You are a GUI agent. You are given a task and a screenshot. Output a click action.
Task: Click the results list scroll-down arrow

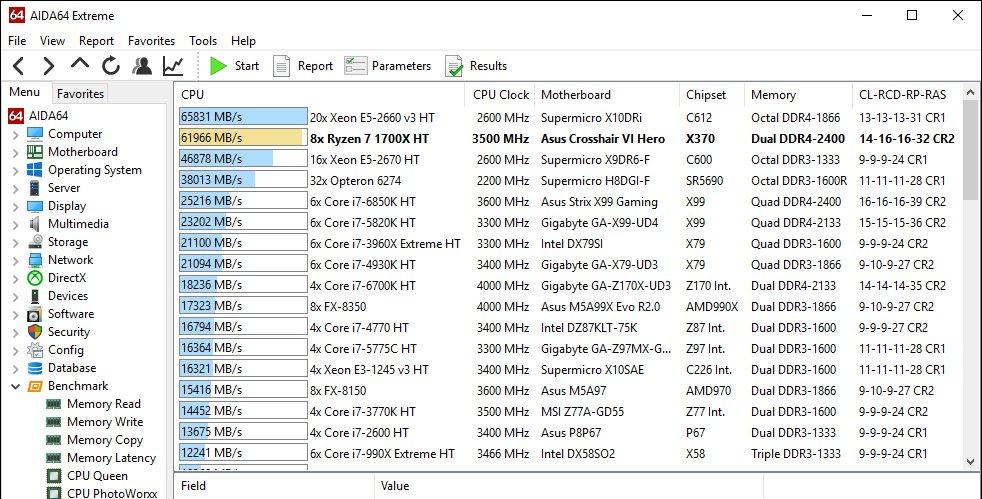click(971, 462)
